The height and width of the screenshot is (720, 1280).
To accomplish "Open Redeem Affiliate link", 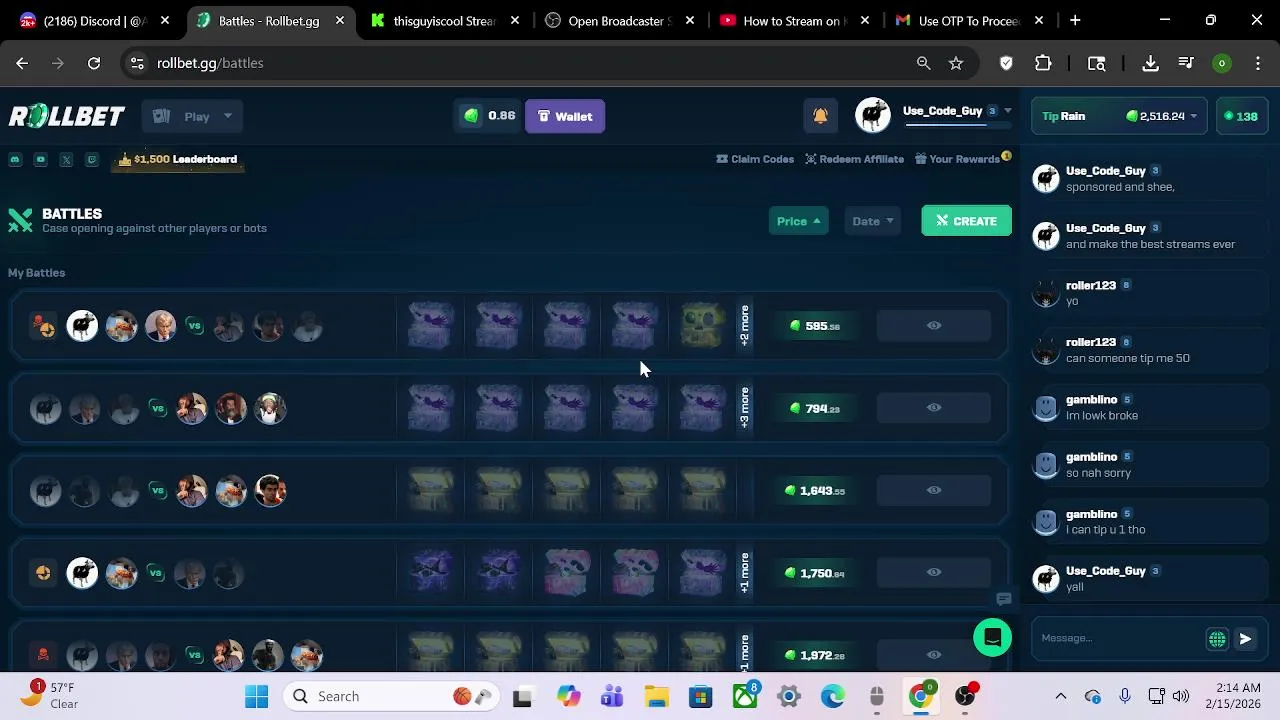I will [x=855, y=159].
